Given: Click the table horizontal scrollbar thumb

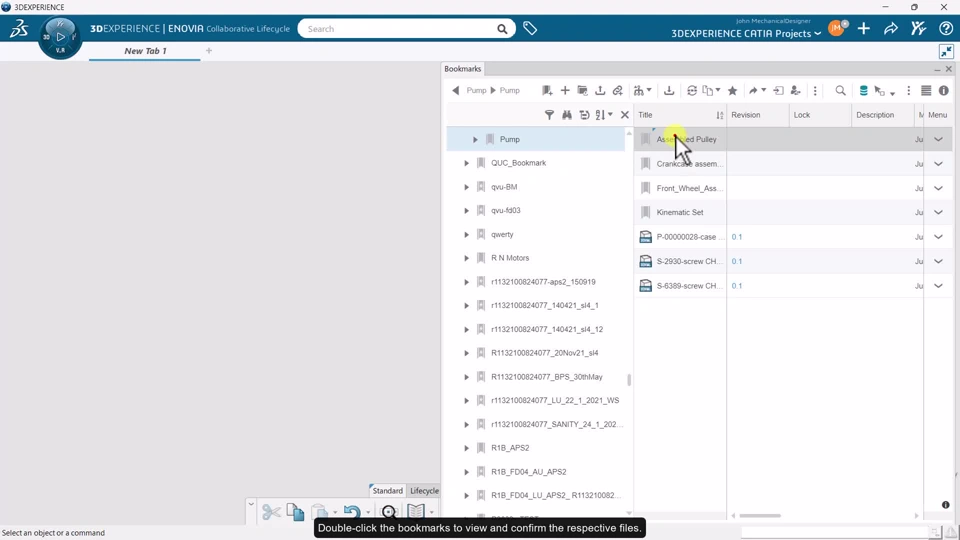Looking at the screenshot, I should click(x=760, y=516).
